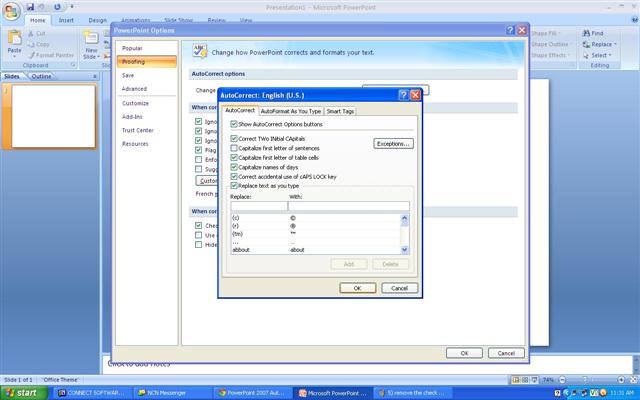Screen dimensions: 640x400
Task: Select the abbout entry in replacement list
Action: pyautogui.click(x=316, y=250)
